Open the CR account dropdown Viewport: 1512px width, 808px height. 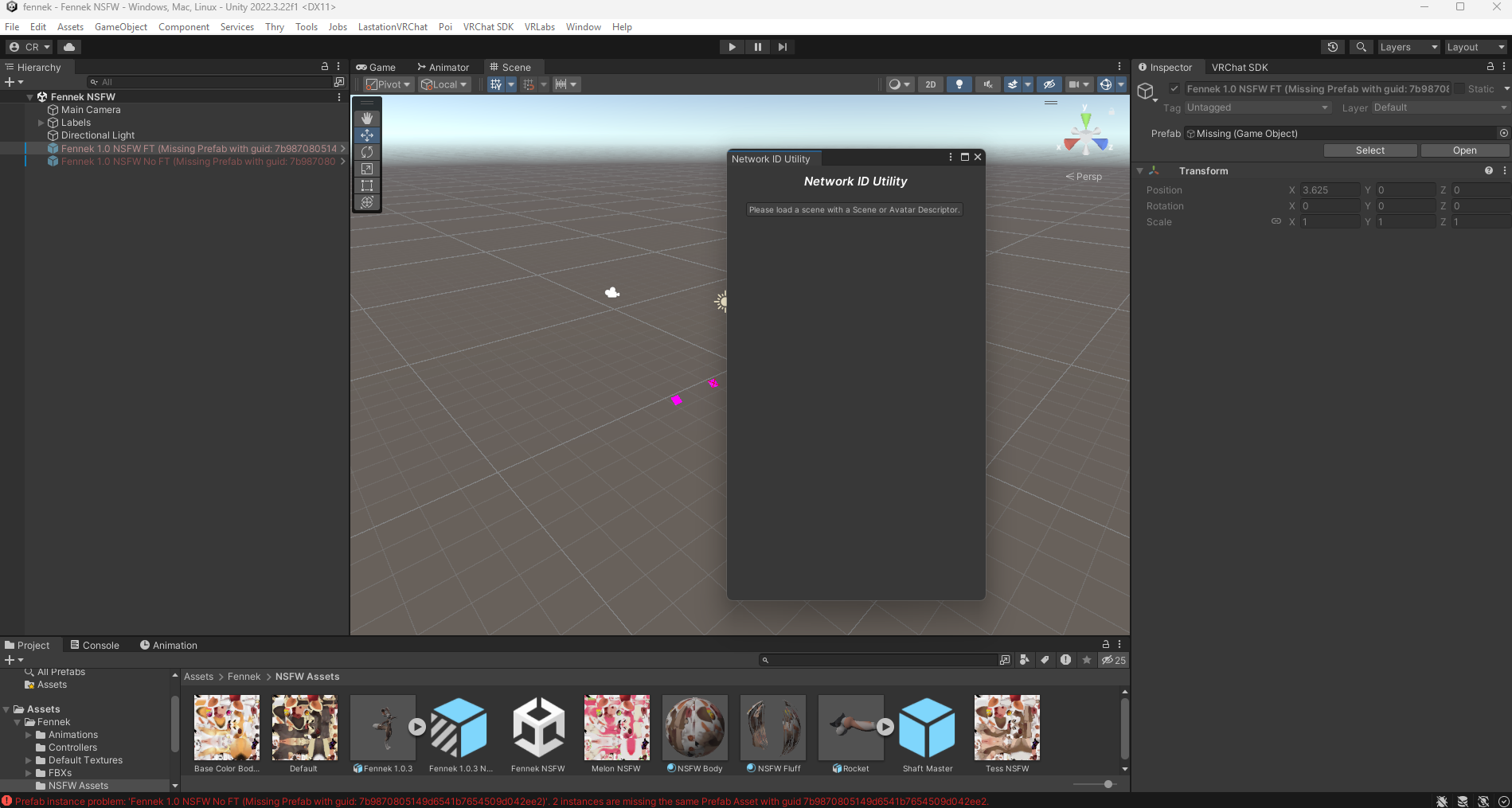pos(29,47)
